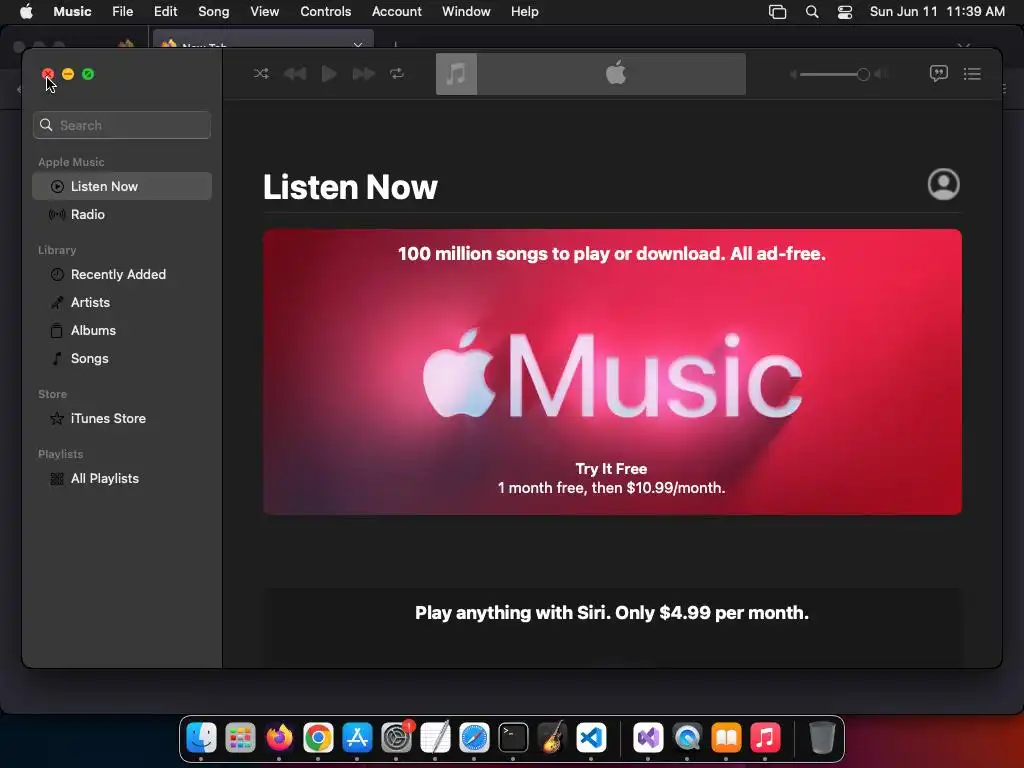Open TextEdit from the Dock
Viewport: 1024px width, 768px height.
point(435,738)
